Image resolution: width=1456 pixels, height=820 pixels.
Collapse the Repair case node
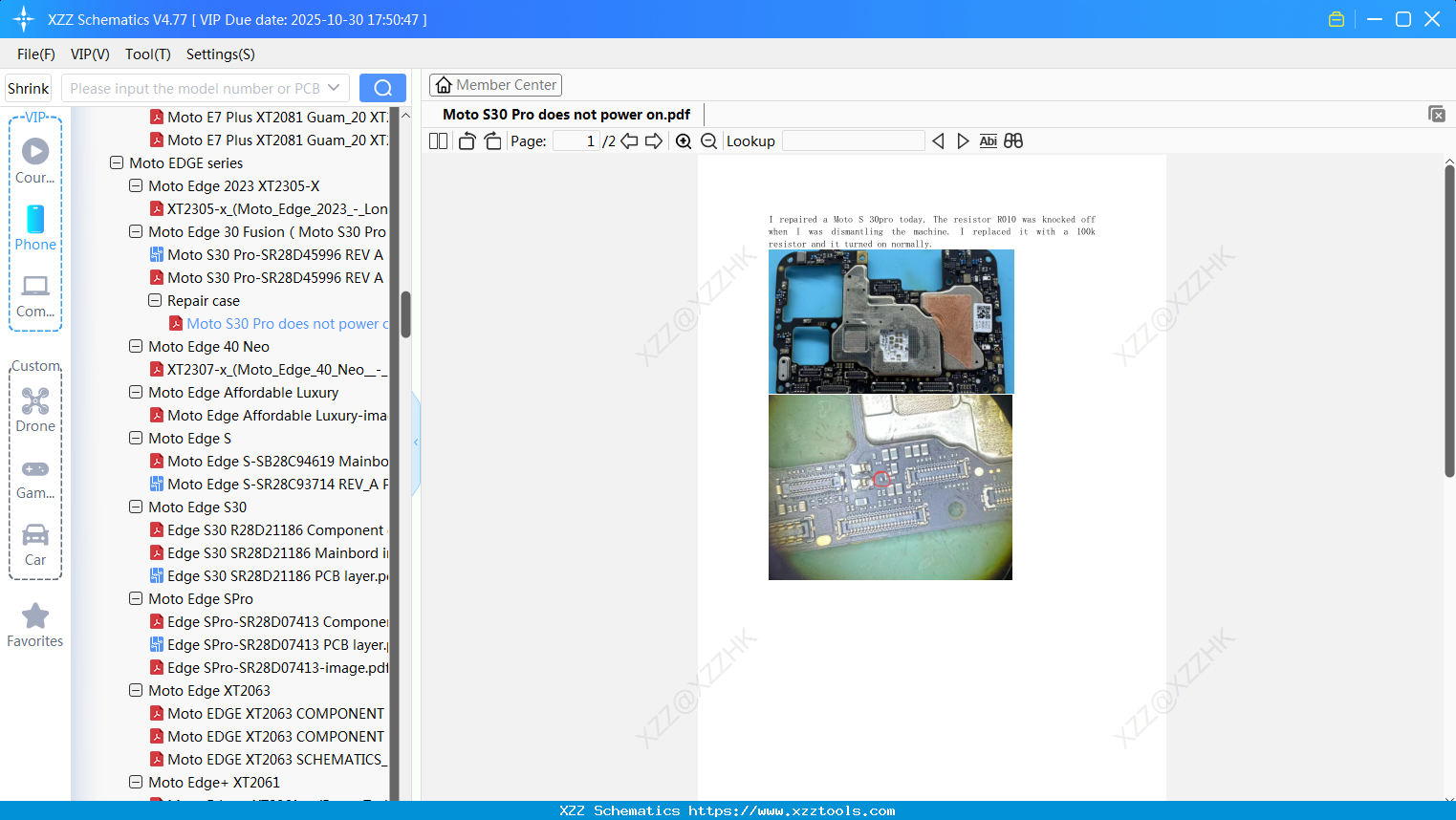coord(154,300)
